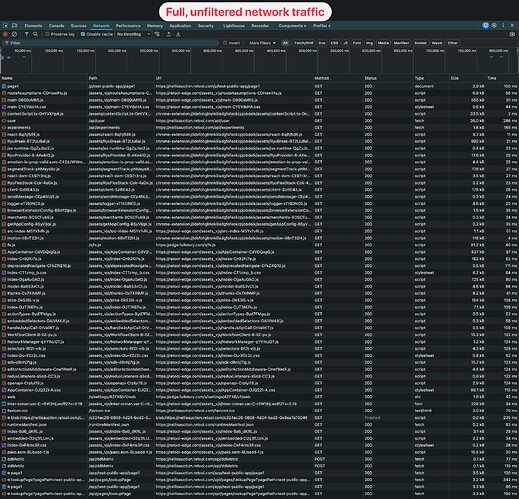Expand the More filters dropdown
This screenshot has width=519, height=499.
pos(262,43)
